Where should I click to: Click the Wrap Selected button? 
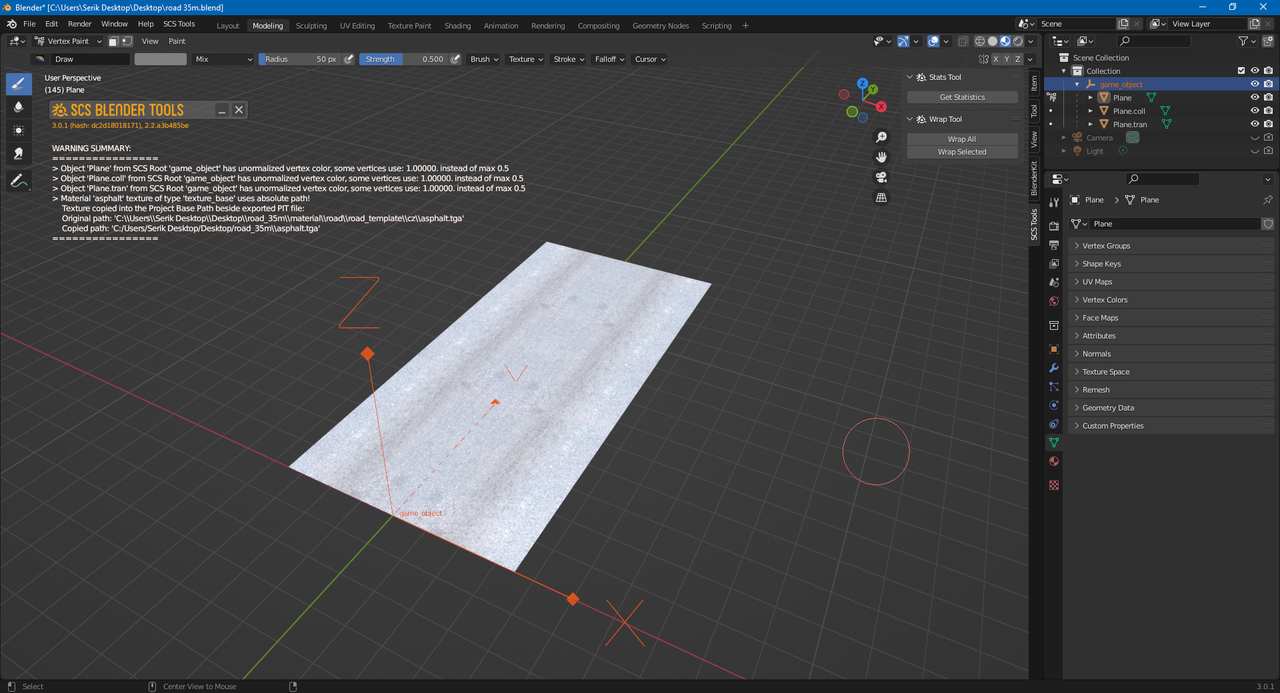click(962, 152)
